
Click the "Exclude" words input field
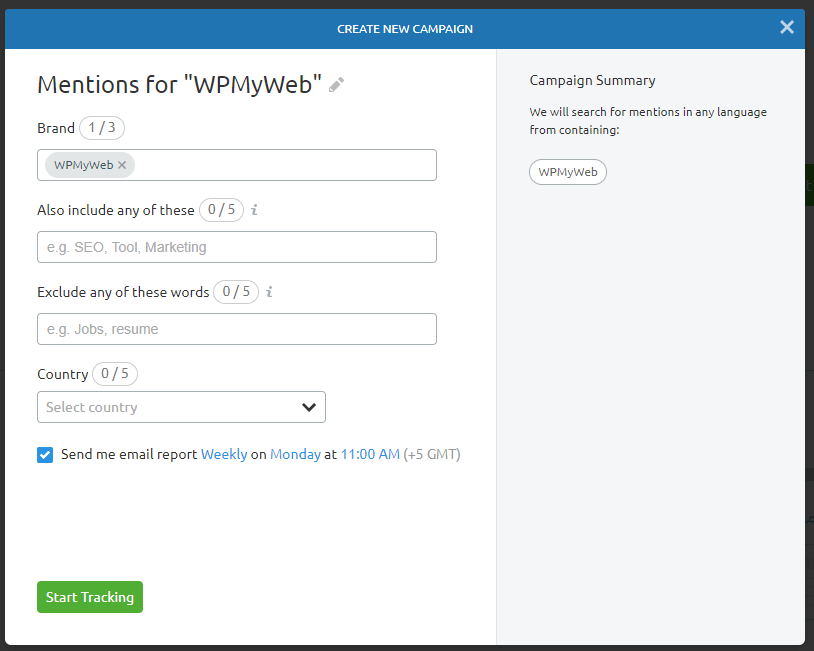(x=237, y=329)
